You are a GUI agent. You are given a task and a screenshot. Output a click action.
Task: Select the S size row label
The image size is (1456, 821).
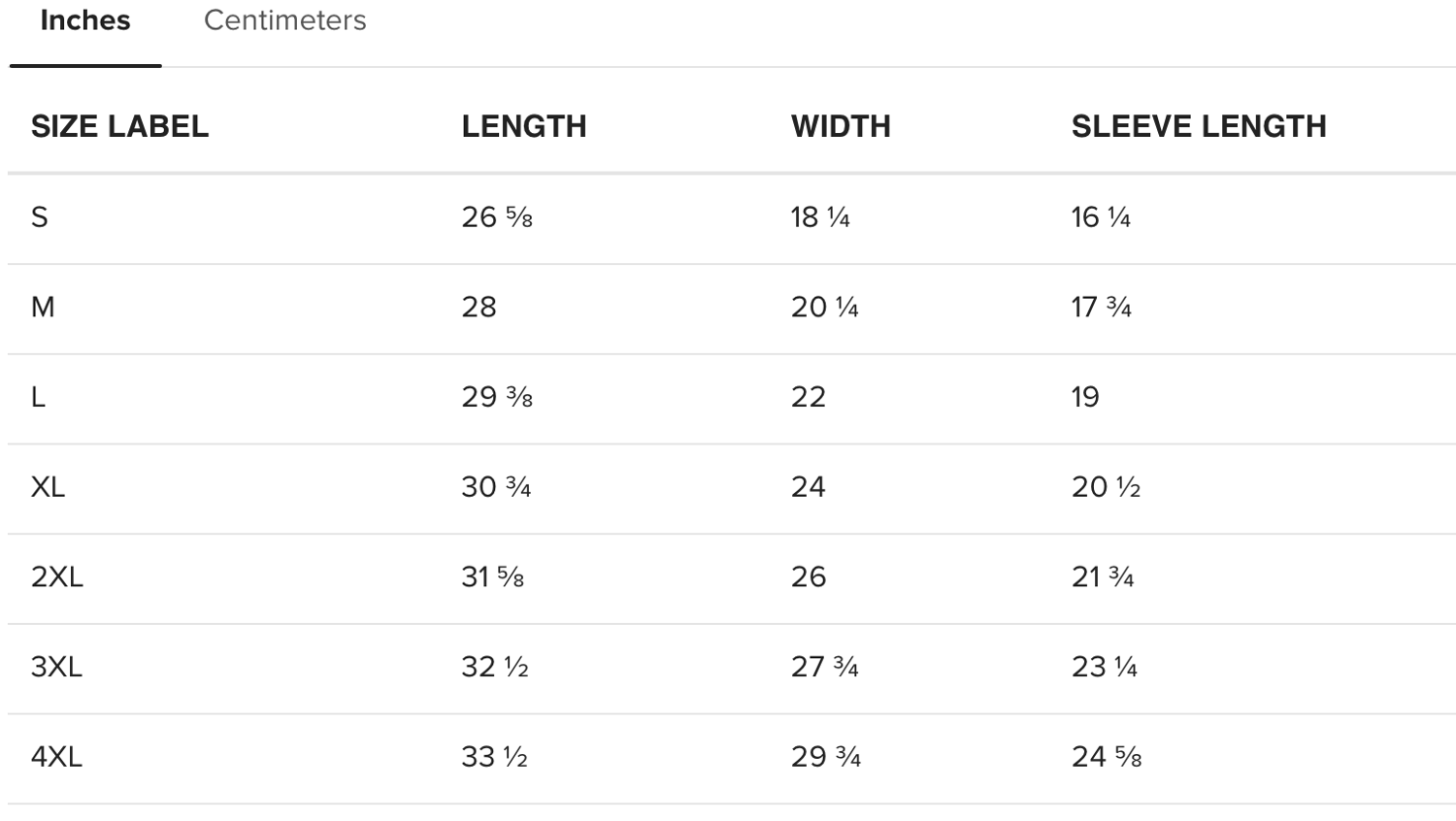click(x=40, y=216)
